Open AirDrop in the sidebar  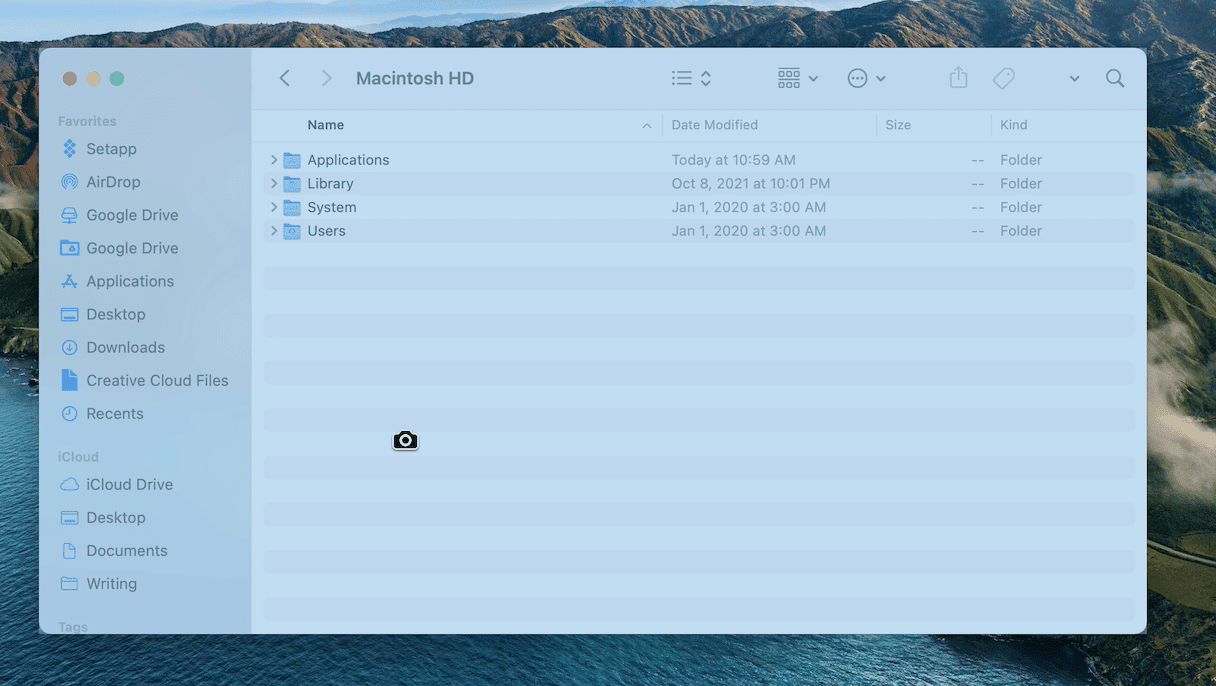point(100,182)
